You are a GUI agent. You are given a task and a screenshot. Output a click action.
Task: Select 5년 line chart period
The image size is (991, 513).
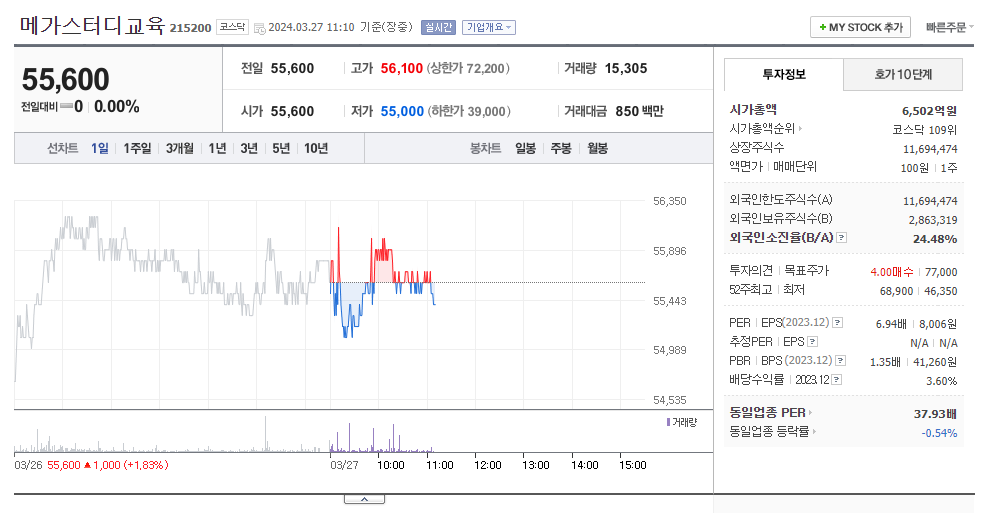pyautogui.click(x=281, y=148)
